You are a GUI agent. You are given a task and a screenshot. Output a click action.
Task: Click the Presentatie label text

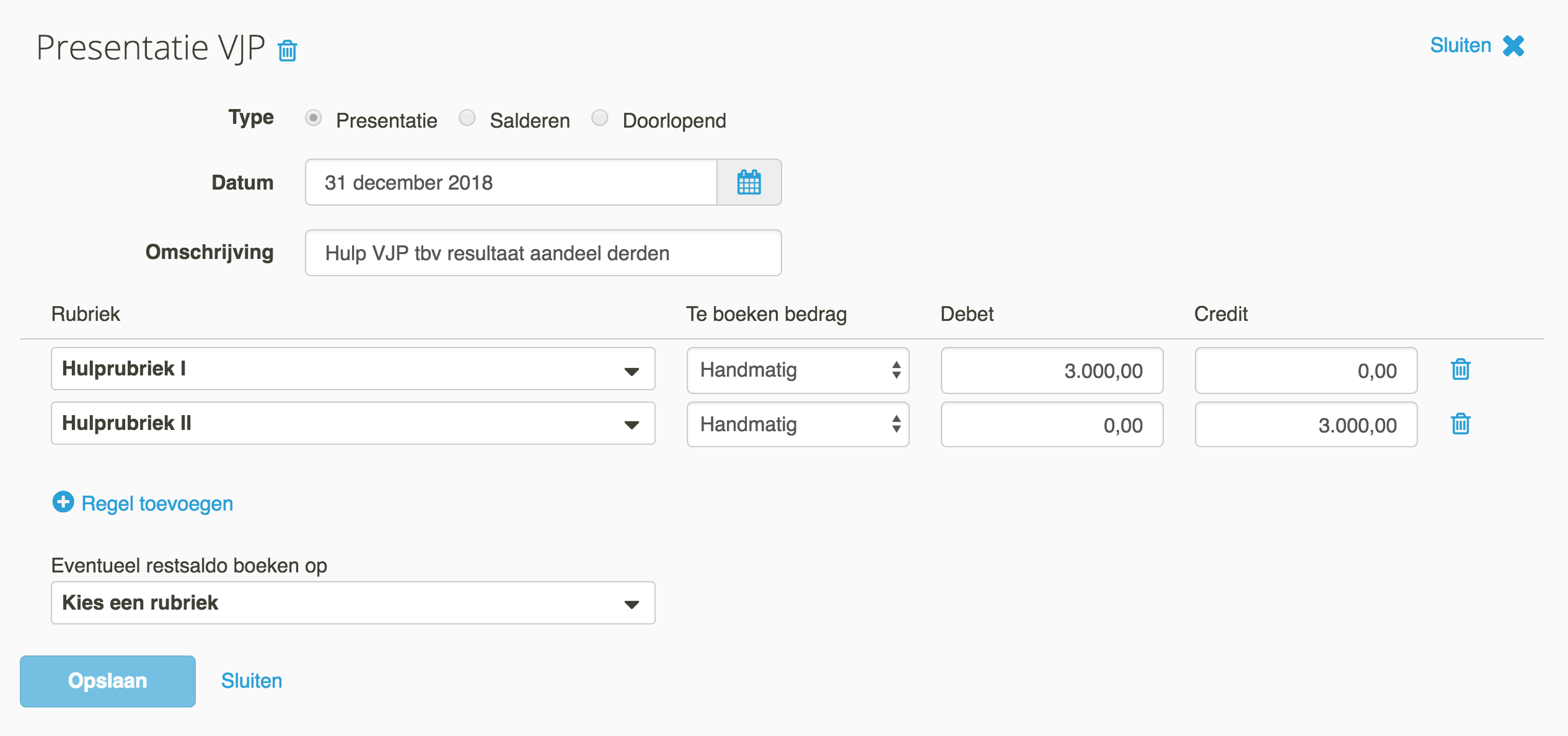click(387, 120)
